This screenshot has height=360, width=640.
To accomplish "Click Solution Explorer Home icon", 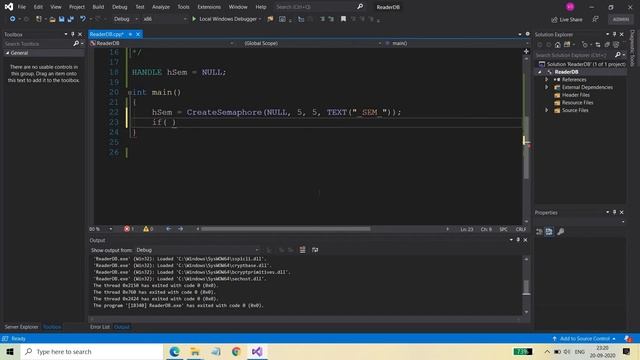I will pyautogui.click(x=558, y=45).
